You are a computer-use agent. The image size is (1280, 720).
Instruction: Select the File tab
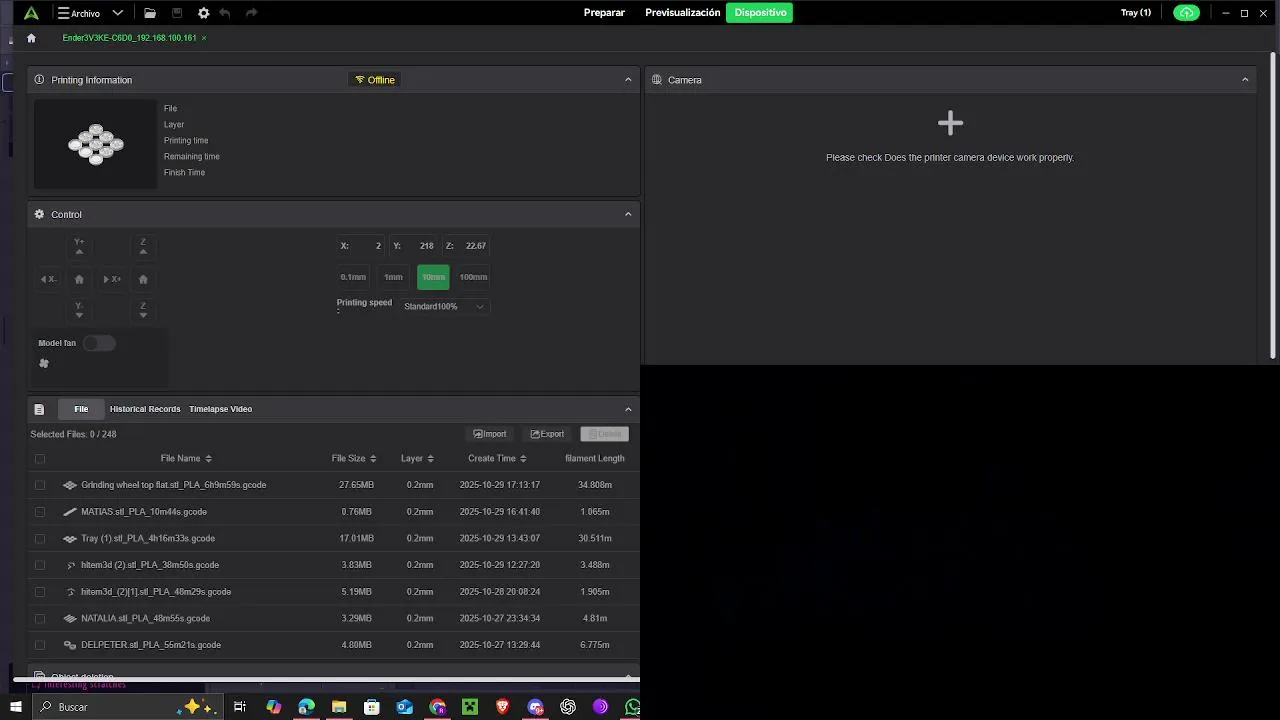click(81, 409)
